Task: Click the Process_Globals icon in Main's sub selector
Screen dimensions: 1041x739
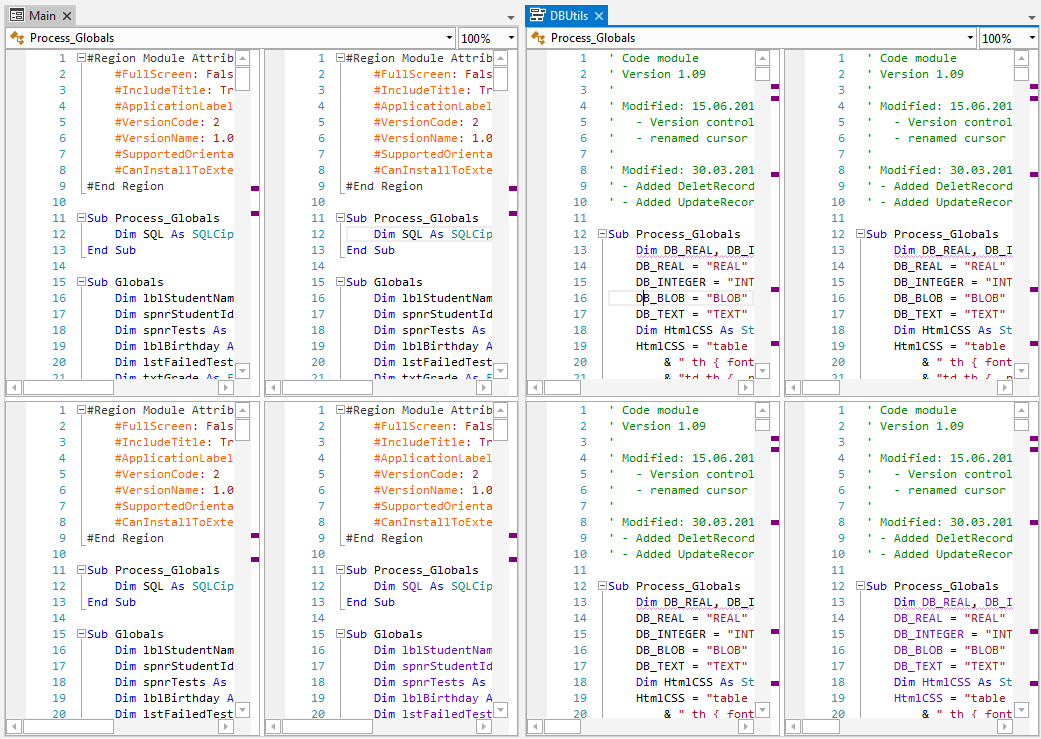Action: click(17, 38)
